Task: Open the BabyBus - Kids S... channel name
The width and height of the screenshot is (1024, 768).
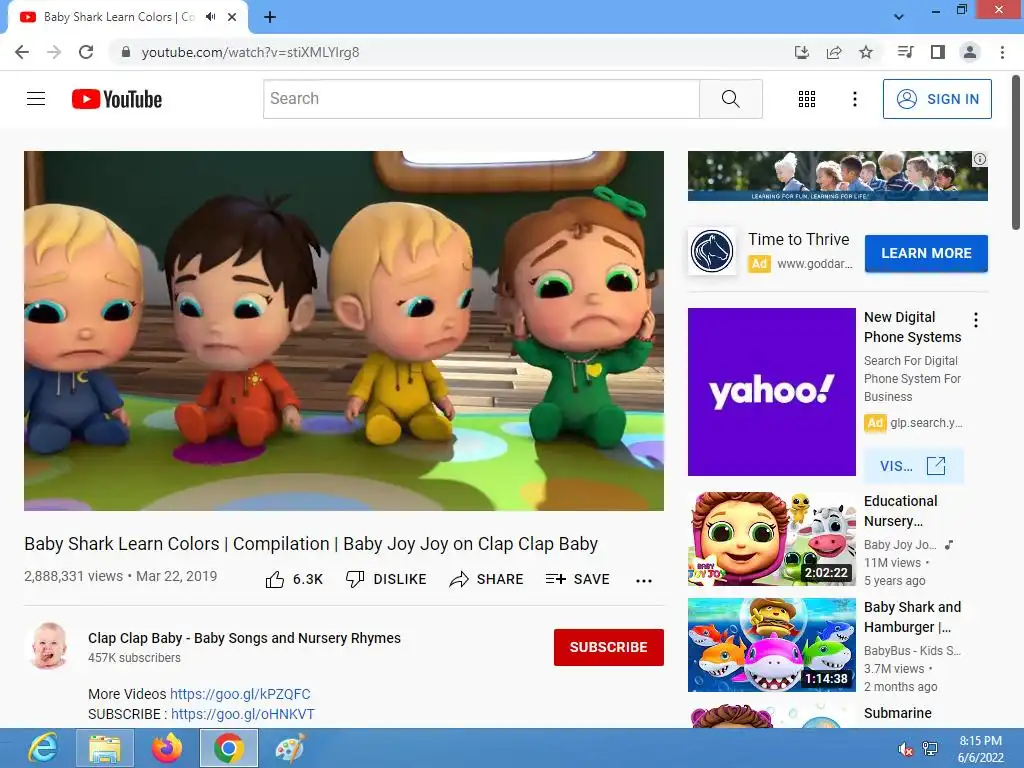Action: (912, 650)
